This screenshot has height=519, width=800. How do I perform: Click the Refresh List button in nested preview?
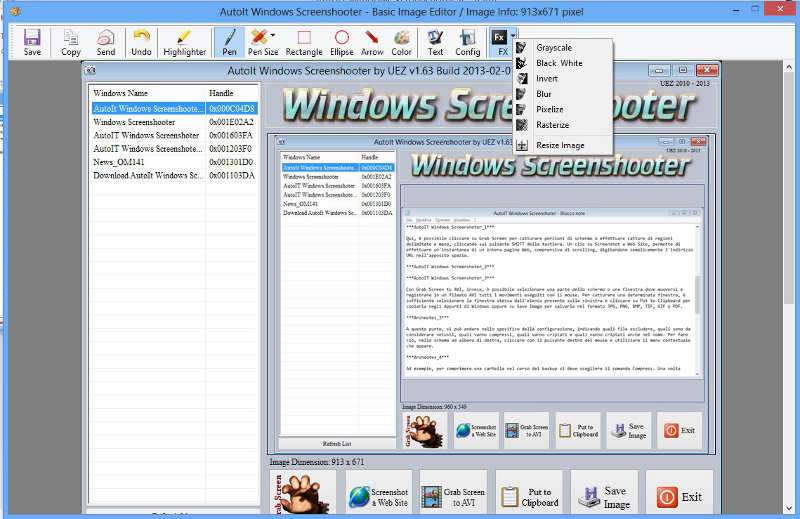[337, 443]
